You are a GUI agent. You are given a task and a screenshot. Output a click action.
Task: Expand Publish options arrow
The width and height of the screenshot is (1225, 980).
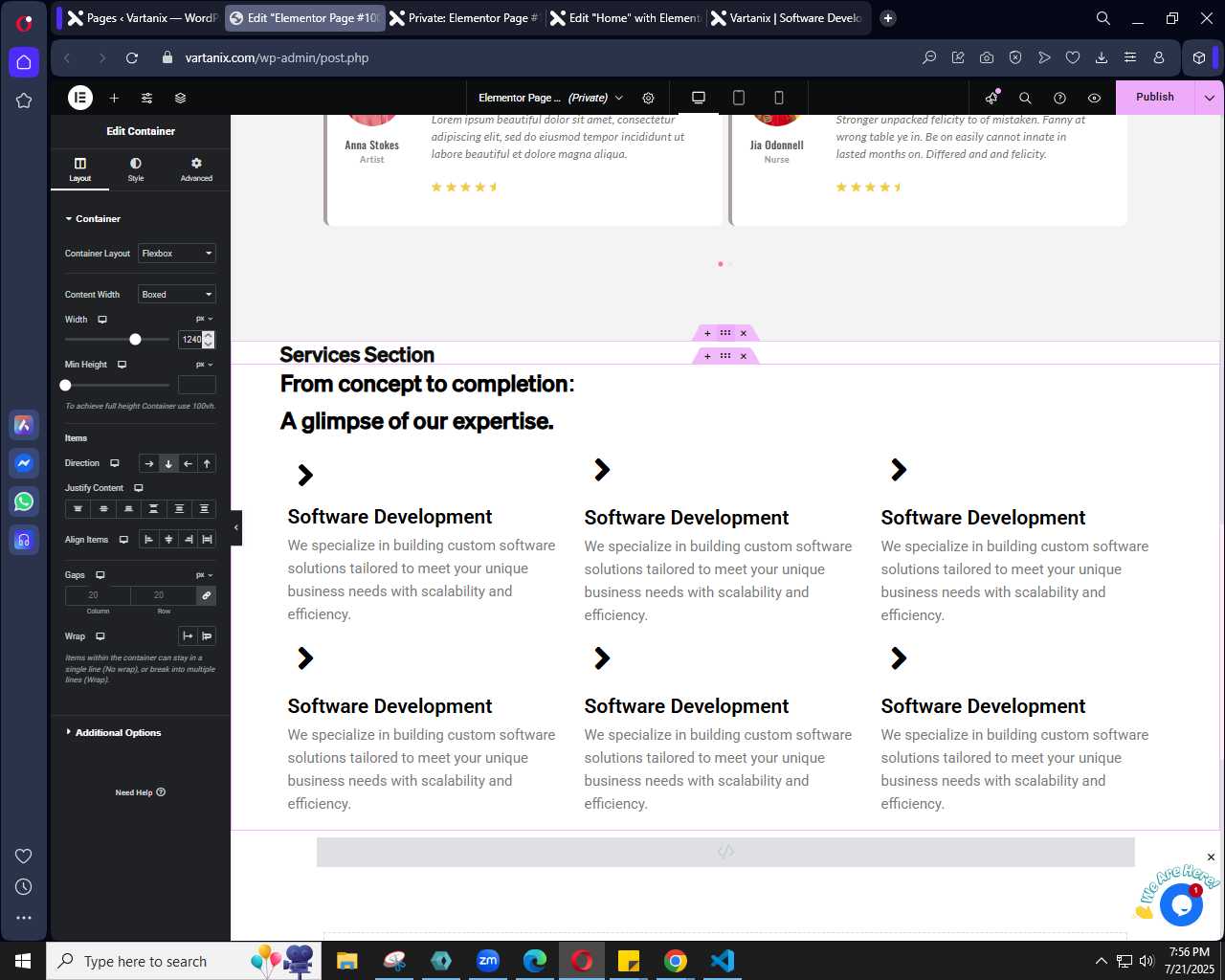(1210, 98)
